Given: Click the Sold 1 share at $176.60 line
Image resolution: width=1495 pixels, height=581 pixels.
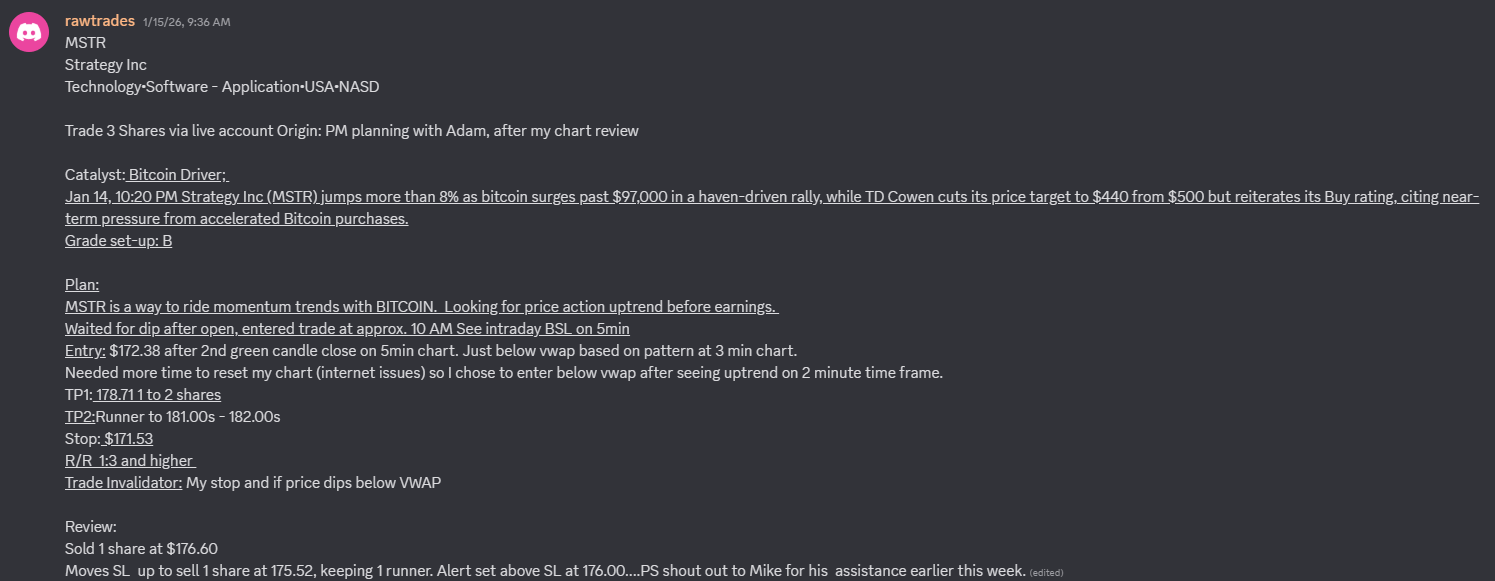Looking at the screenshot, I should coord(141,549).
